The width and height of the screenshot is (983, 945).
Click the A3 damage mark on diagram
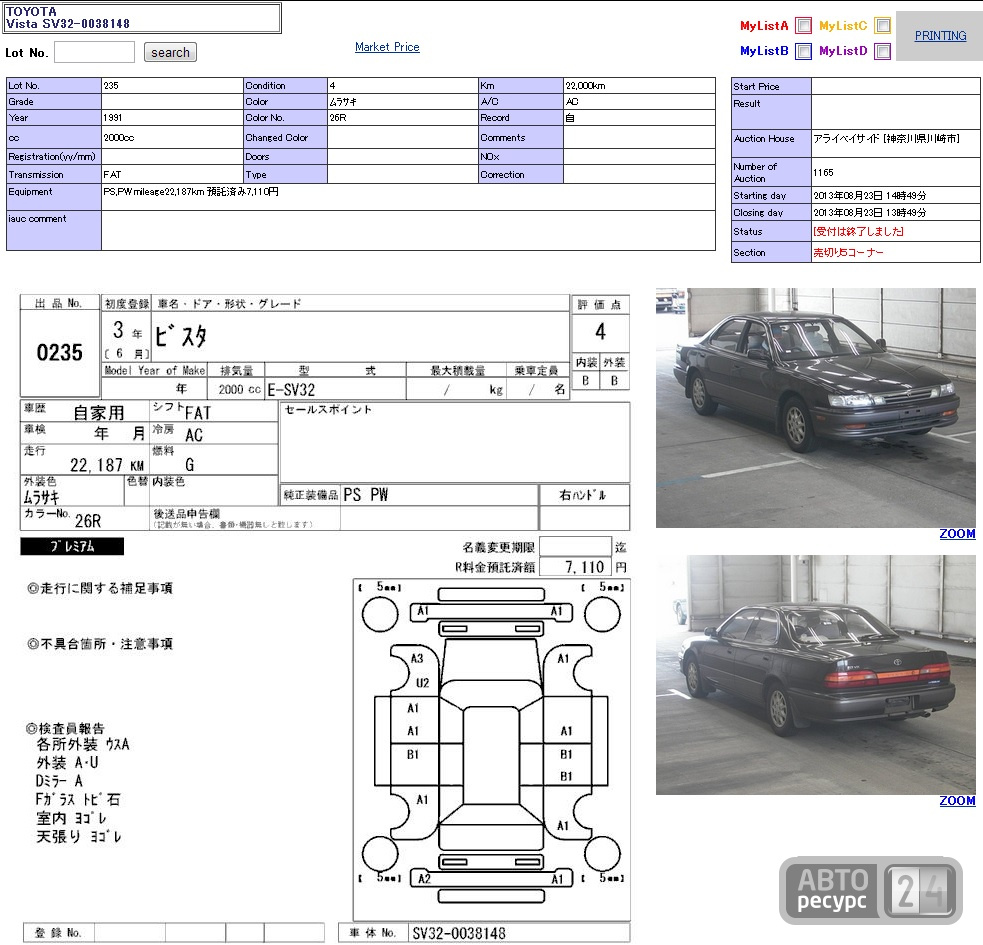pos(418,658)
